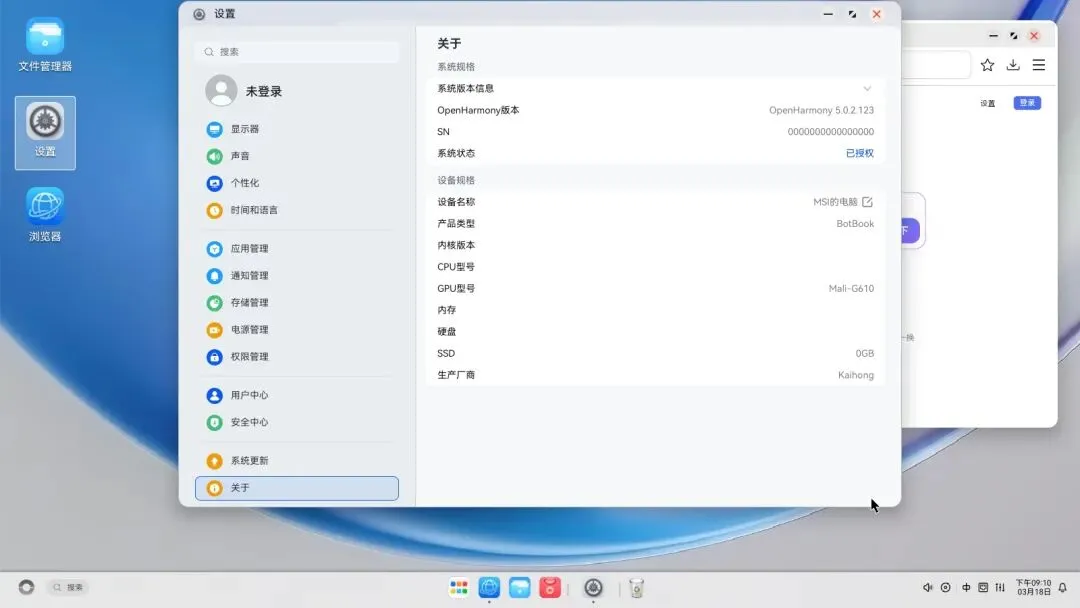Focus the settings 搜索 search field
The image size is (1080, 608).
[297, 52]
